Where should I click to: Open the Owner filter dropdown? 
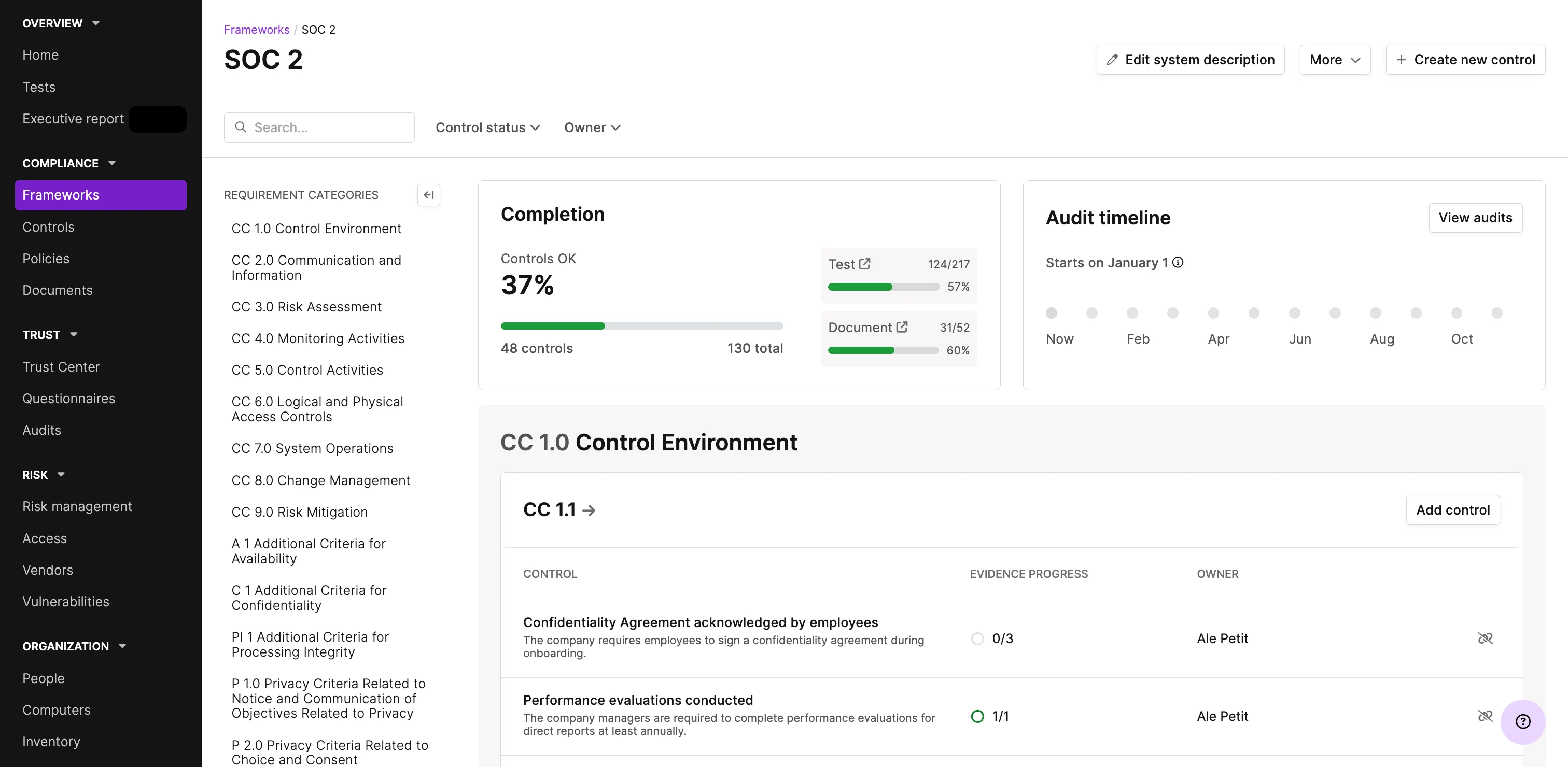pyautogui.click(x=592, y=127)
